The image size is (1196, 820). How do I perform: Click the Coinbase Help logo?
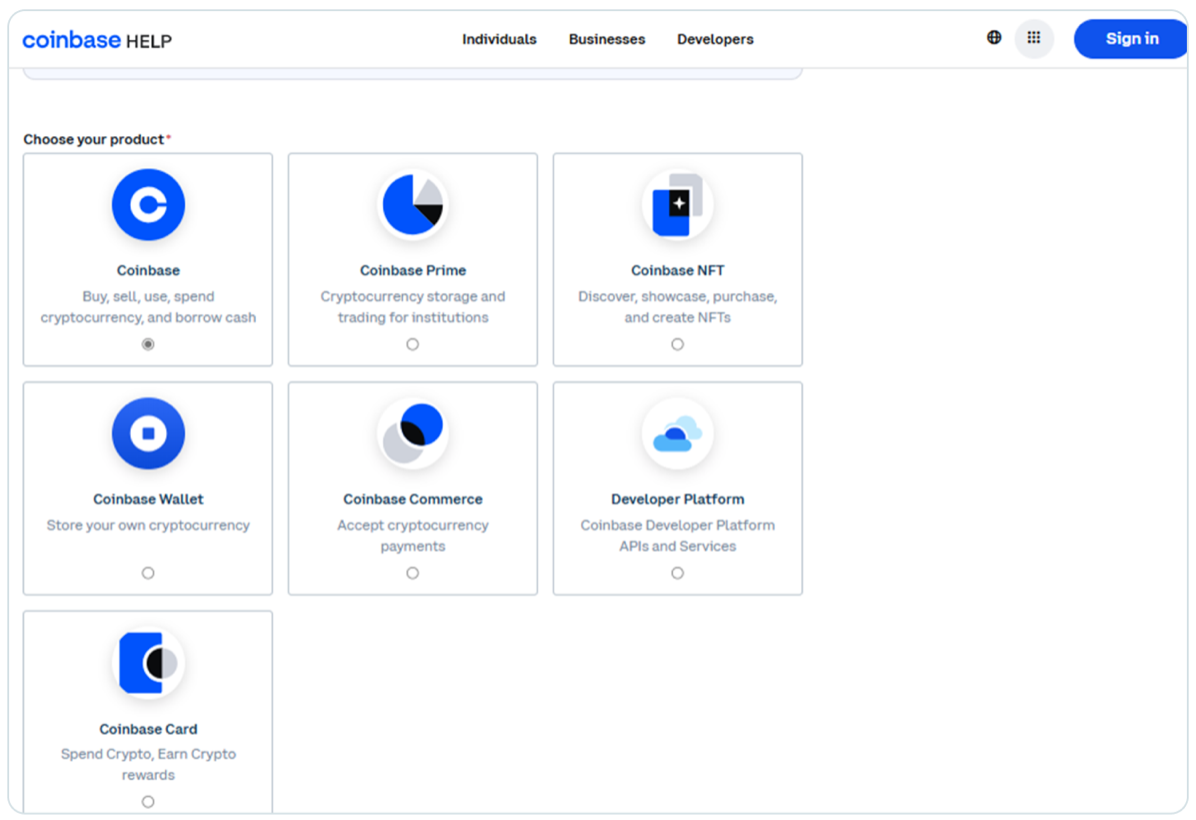coord(97,40)
